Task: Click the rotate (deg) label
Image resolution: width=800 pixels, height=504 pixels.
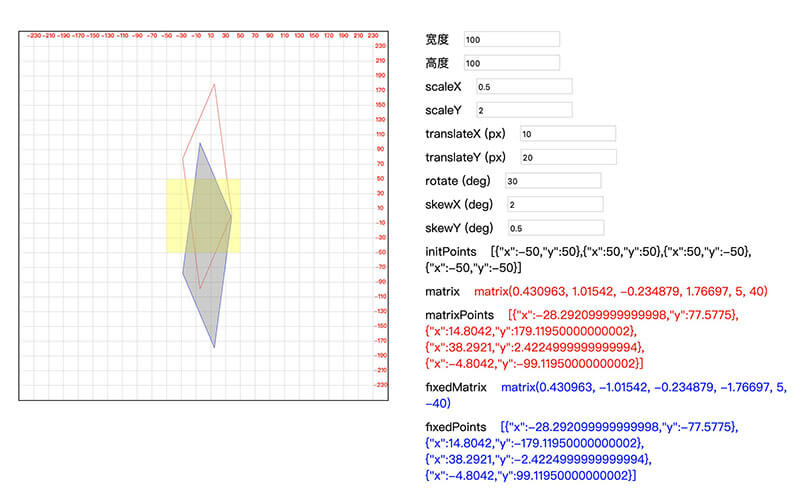Action: tap(458, 181)
